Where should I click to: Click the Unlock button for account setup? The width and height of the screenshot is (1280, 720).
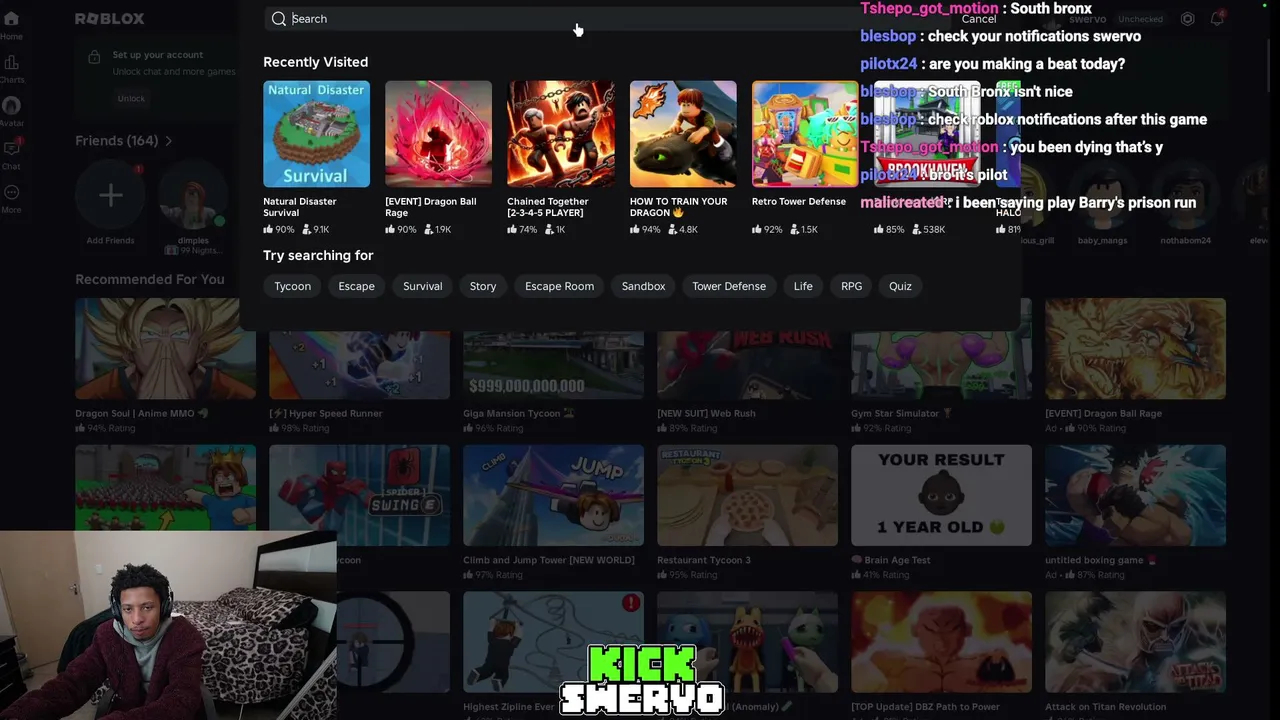[131, 98]
